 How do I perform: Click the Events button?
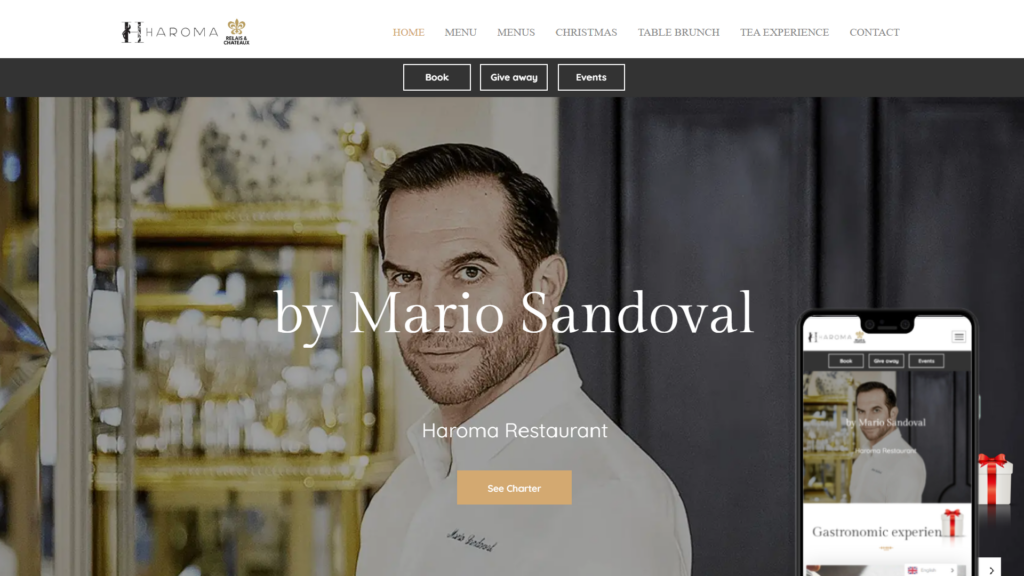click(x=591, y=77)
